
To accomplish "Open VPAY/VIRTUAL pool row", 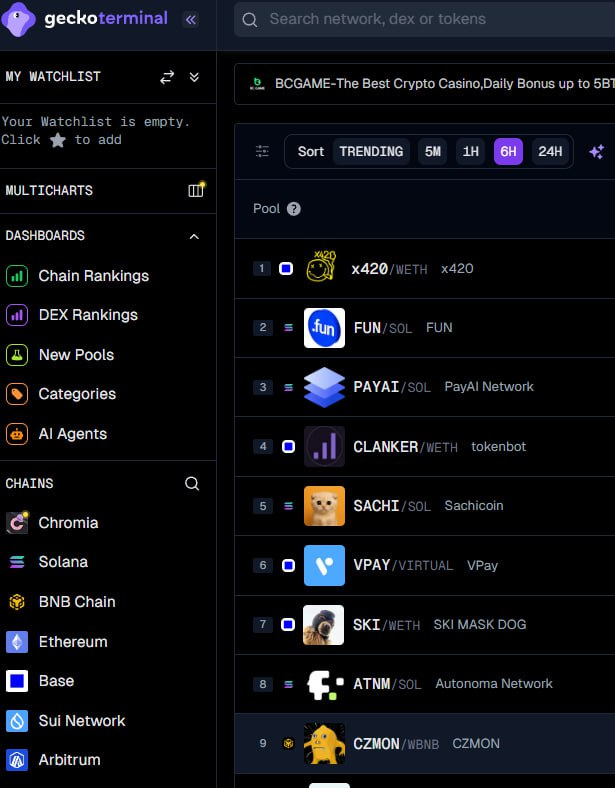I will coord(425,565).
